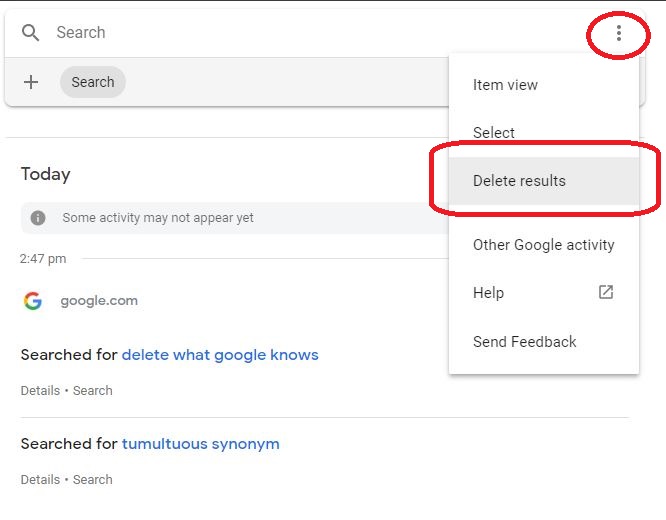The width and height of the screenshot is (666, 520).
Task: Click the Google logo beside google.com
Action: coord(33,301)
